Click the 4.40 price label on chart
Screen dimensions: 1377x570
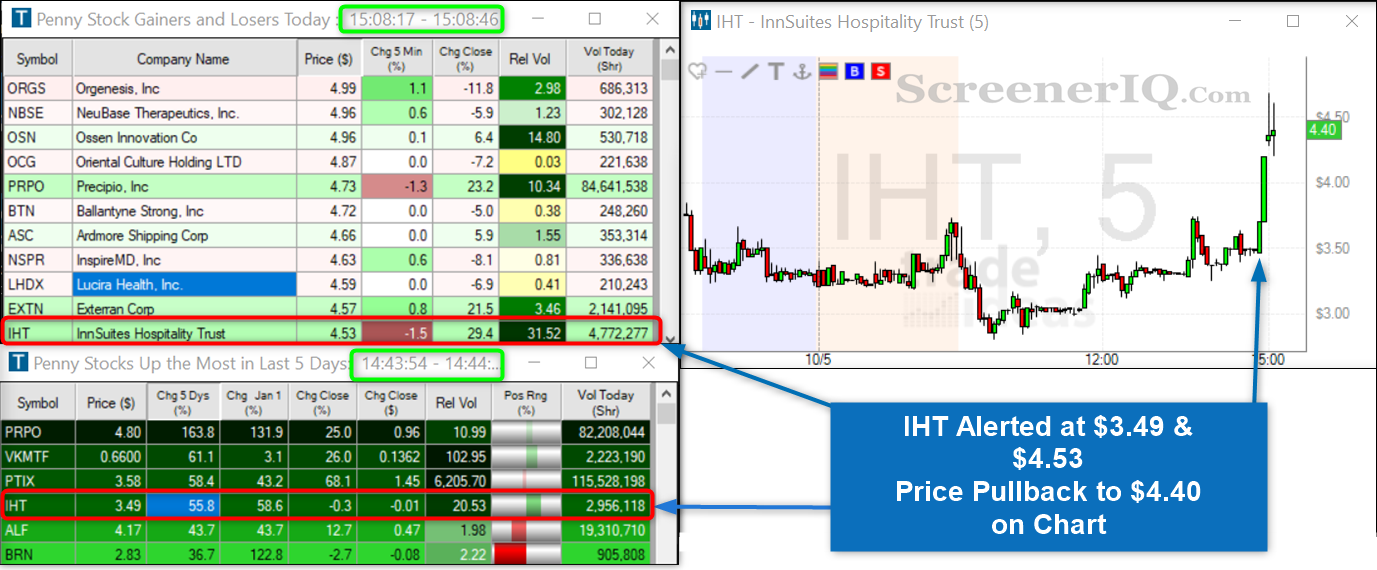tap(1322, 129)
